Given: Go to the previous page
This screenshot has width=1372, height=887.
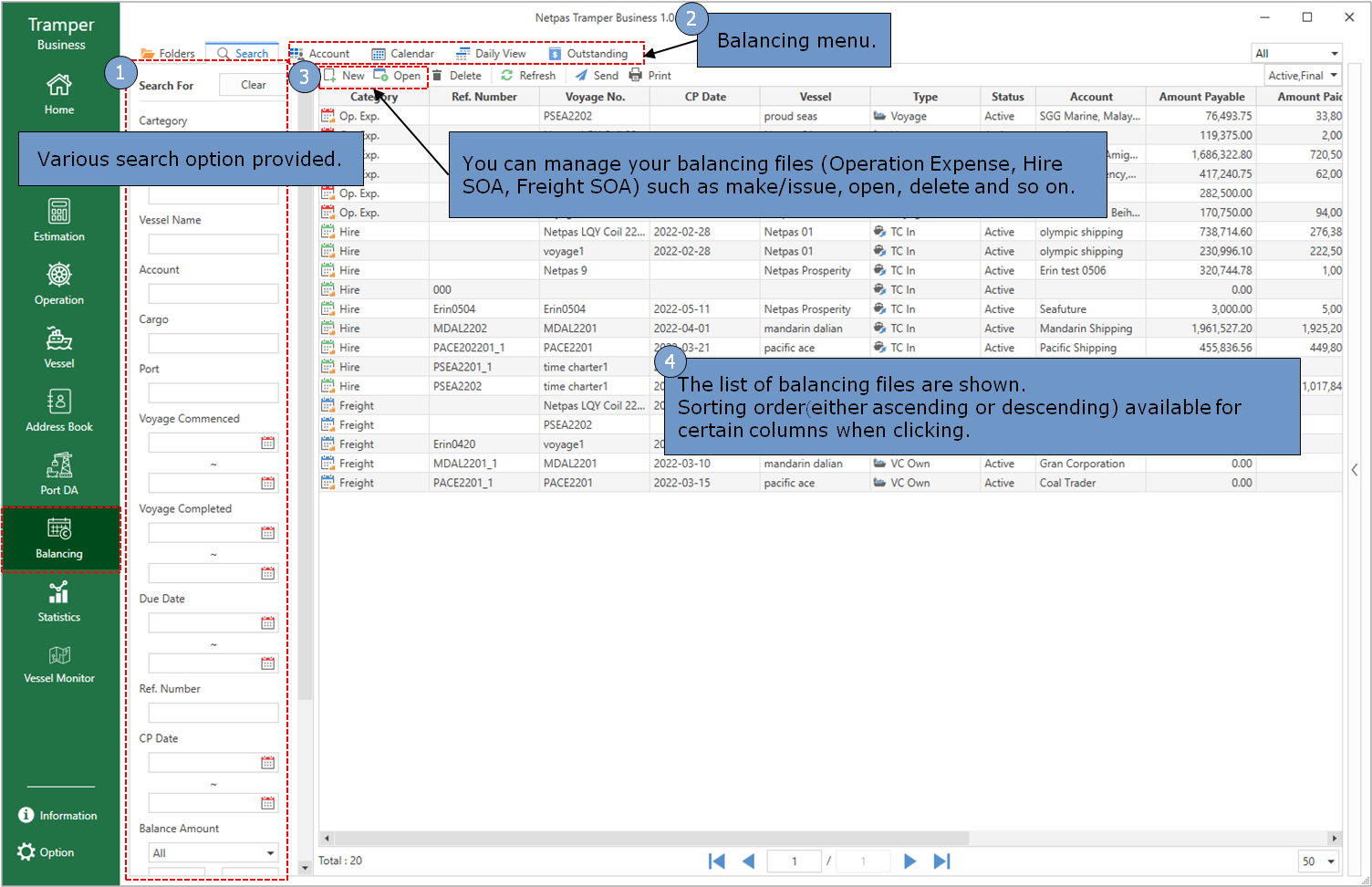Looking at the screenshot, I should [748, 861].
